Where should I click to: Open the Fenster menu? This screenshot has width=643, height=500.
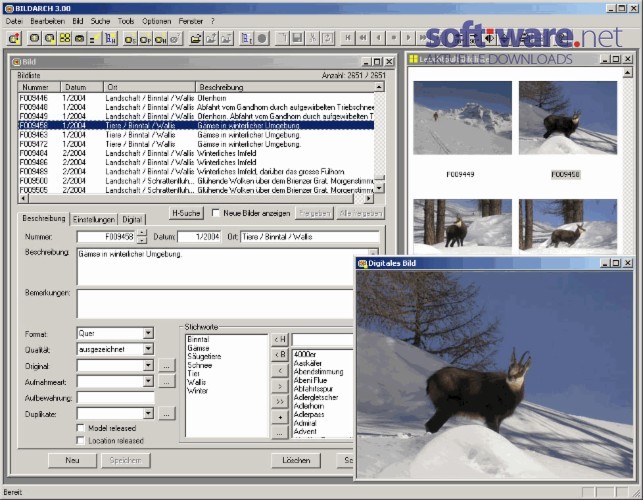(191, 21)
